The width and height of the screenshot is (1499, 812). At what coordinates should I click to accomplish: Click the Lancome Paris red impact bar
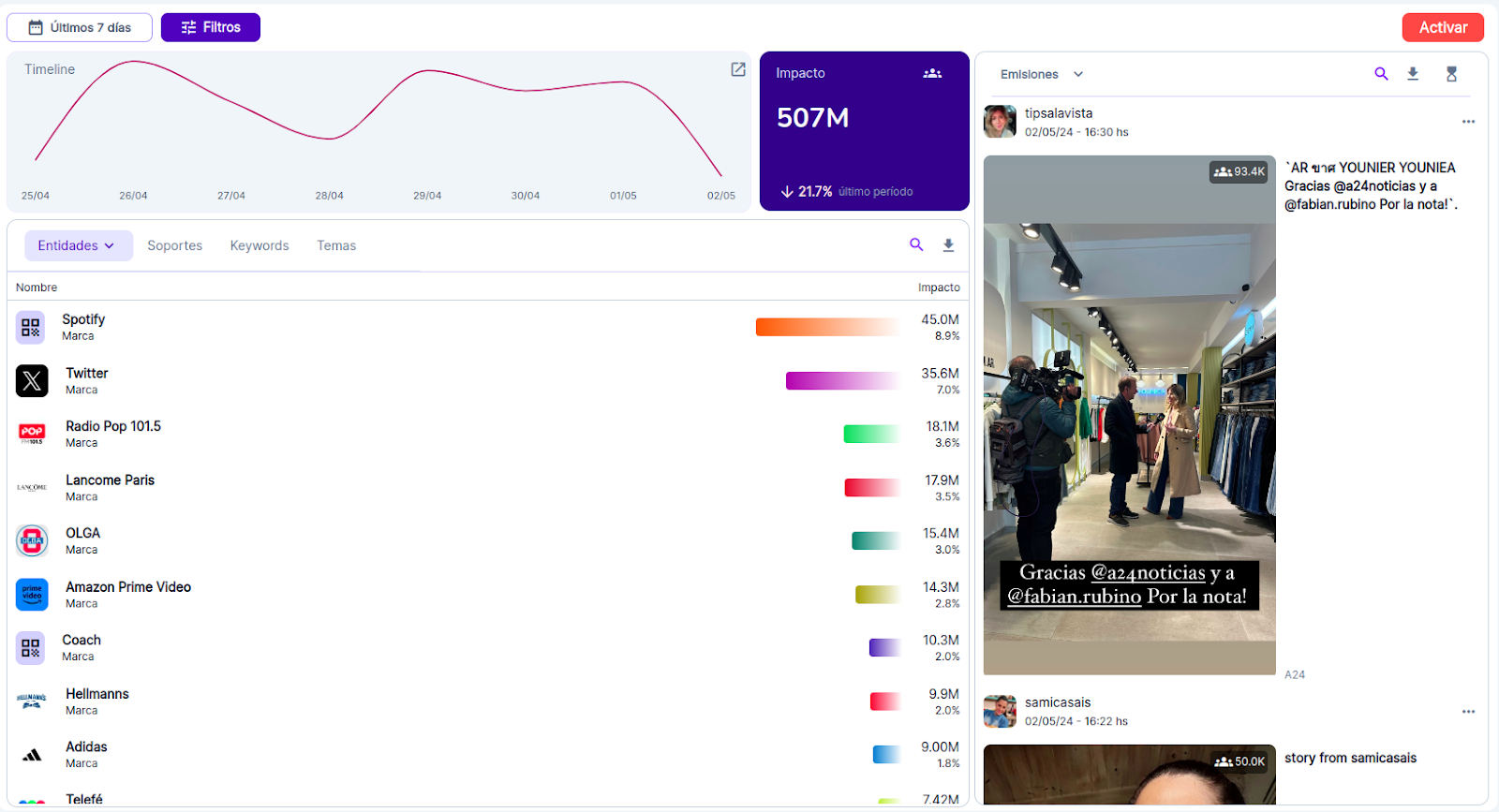873,487
